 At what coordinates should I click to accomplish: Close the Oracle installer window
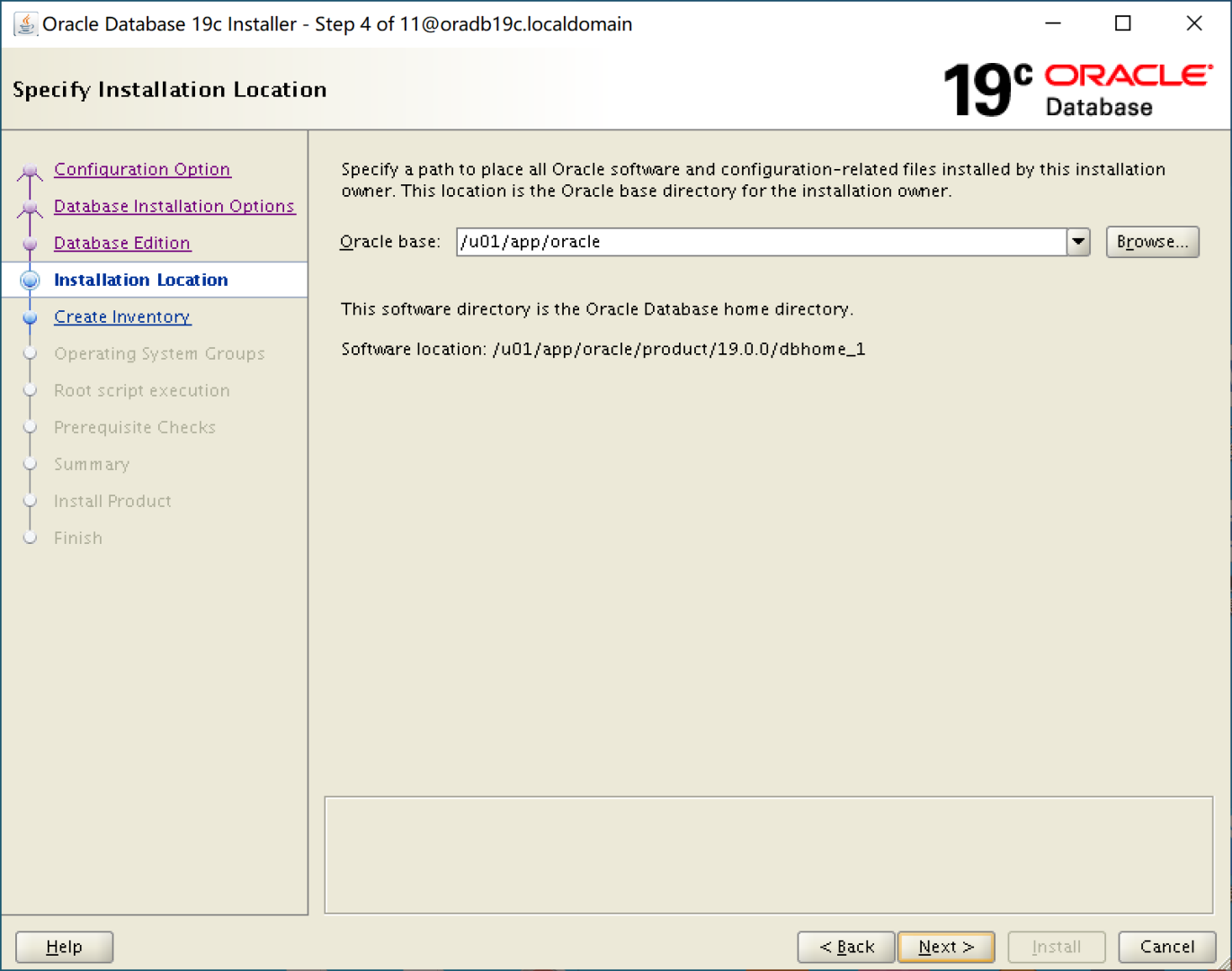tap(1194, 23)
